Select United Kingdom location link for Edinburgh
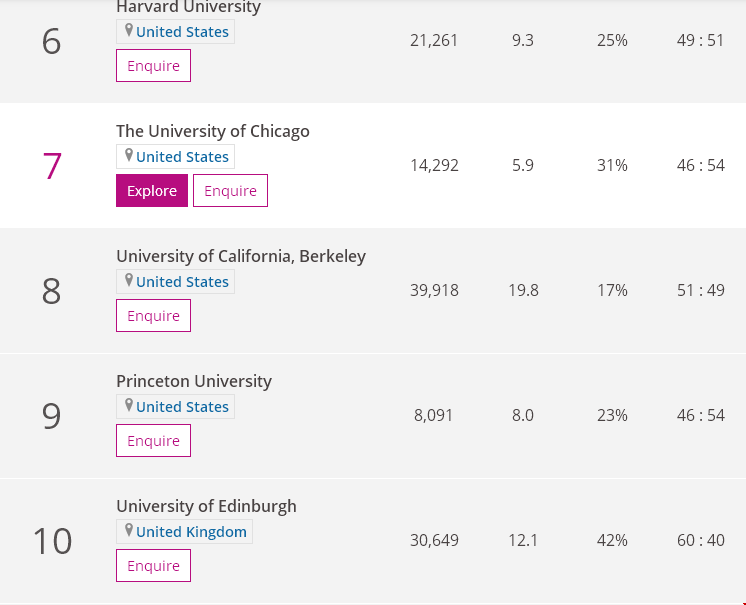This screenshot has width=746, height=605. click(x=191, y=532)
